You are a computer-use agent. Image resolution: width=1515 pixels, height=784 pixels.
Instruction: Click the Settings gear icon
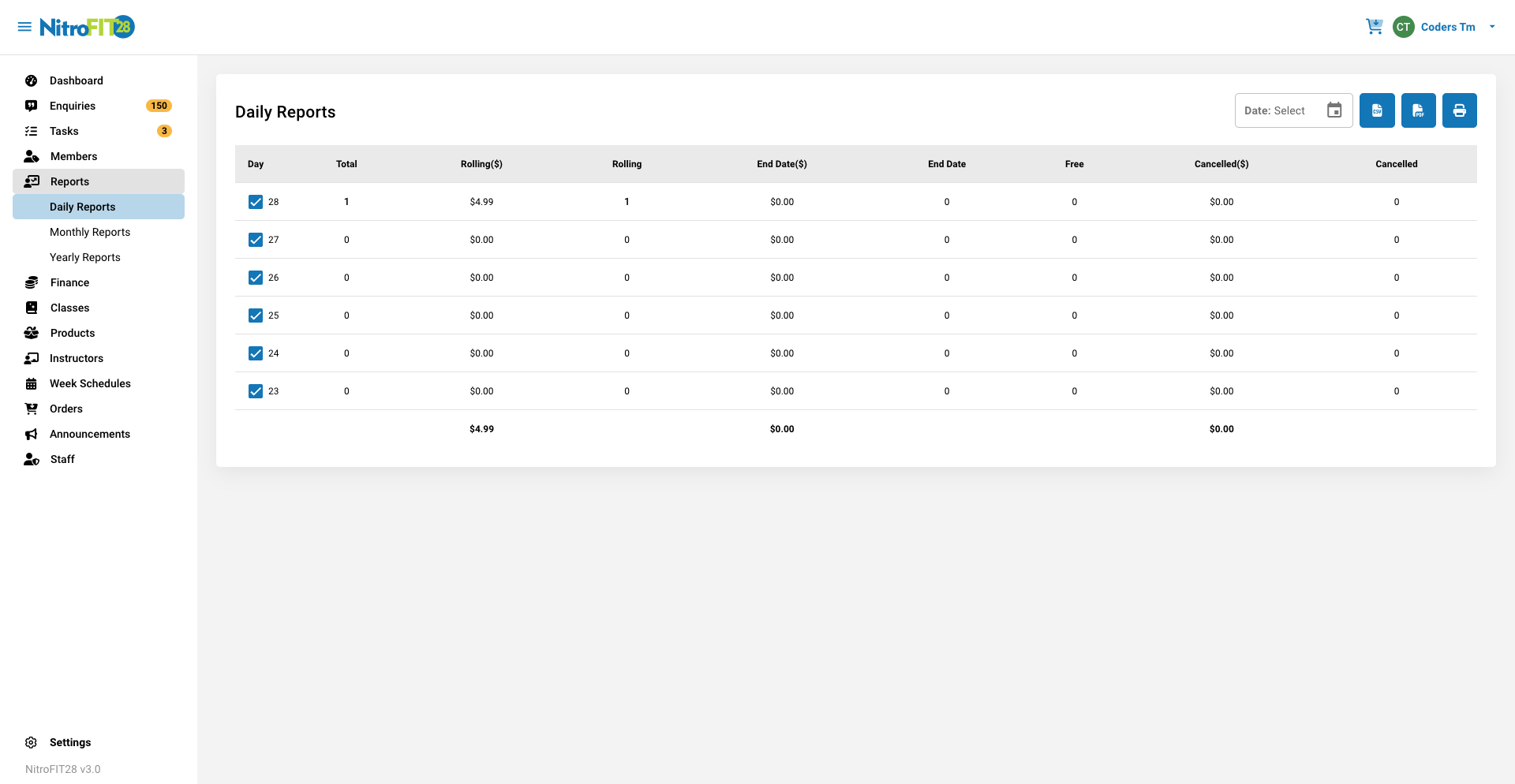point(32,742)
